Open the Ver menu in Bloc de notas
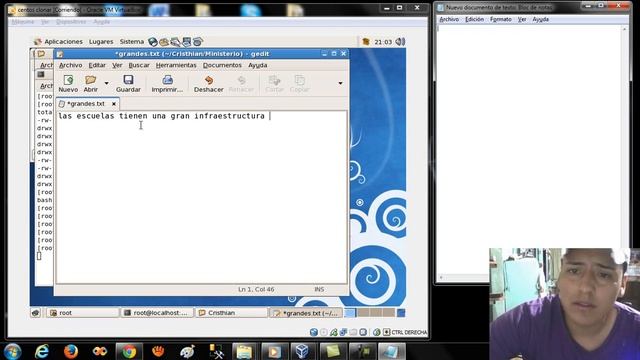 tap(522, 19)
